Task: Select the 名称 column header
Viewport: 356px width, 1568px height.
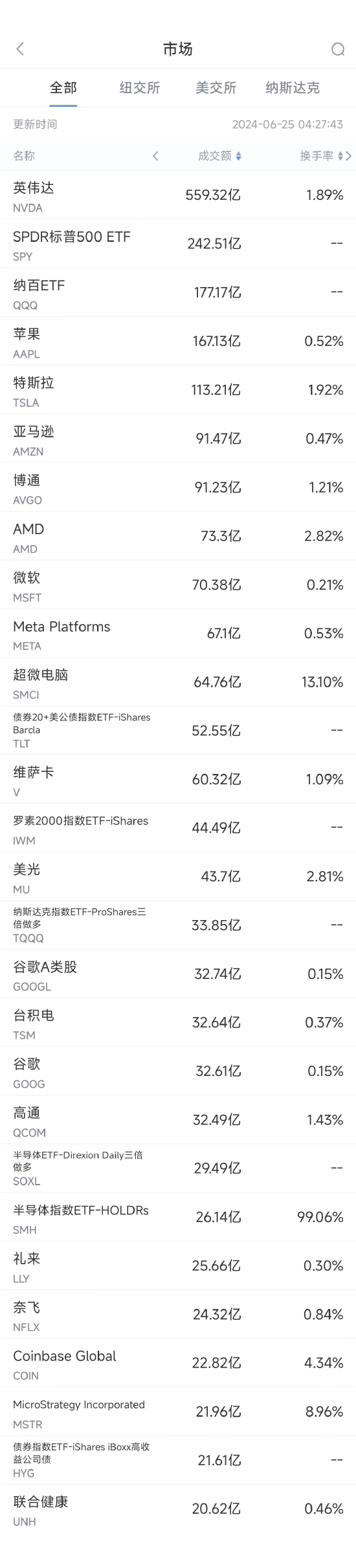Action: tap(24, 156)
